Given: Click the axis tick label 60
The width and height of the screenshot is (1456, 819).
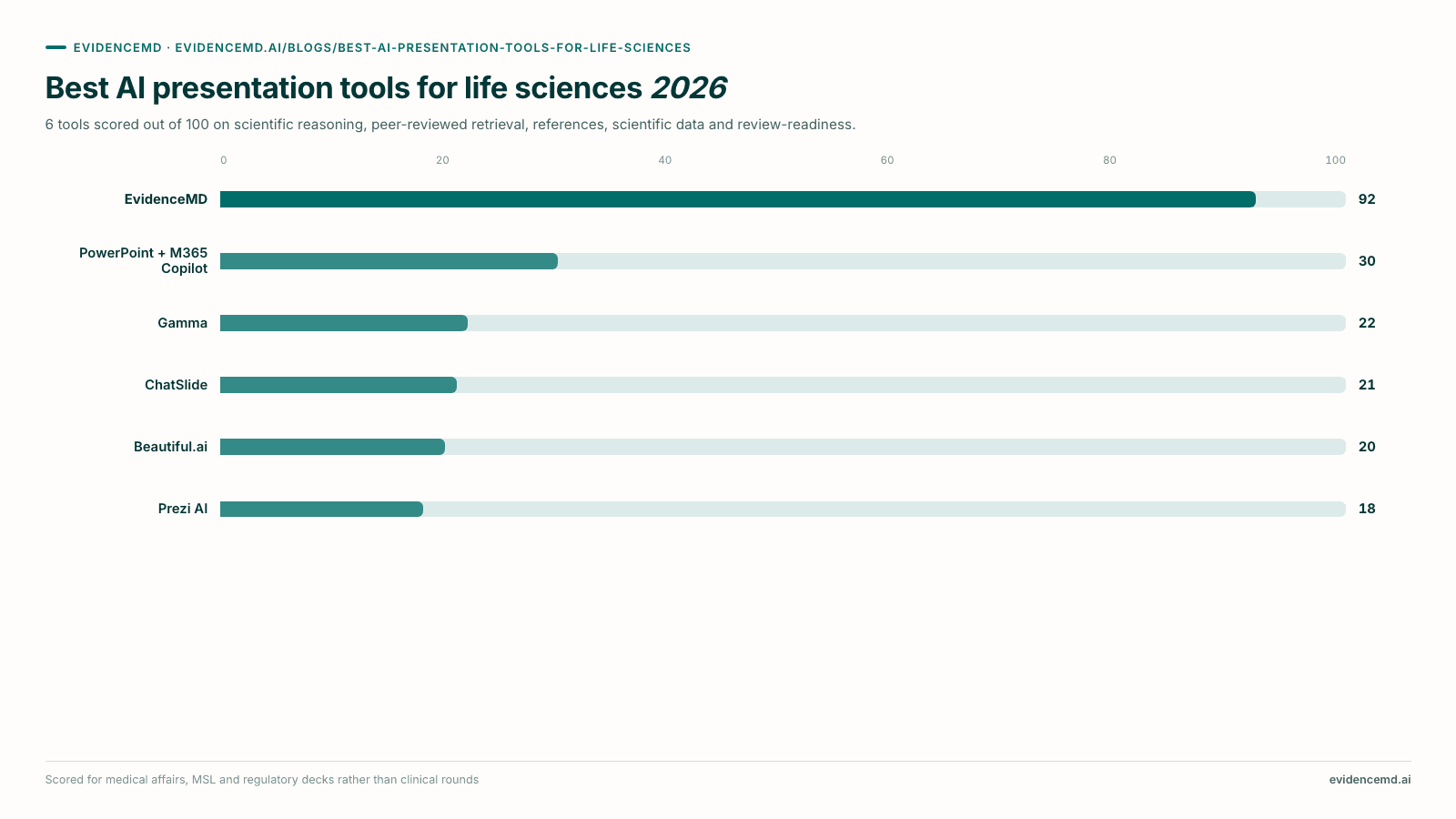Looking at the screenshot, I should coord(887,160).
